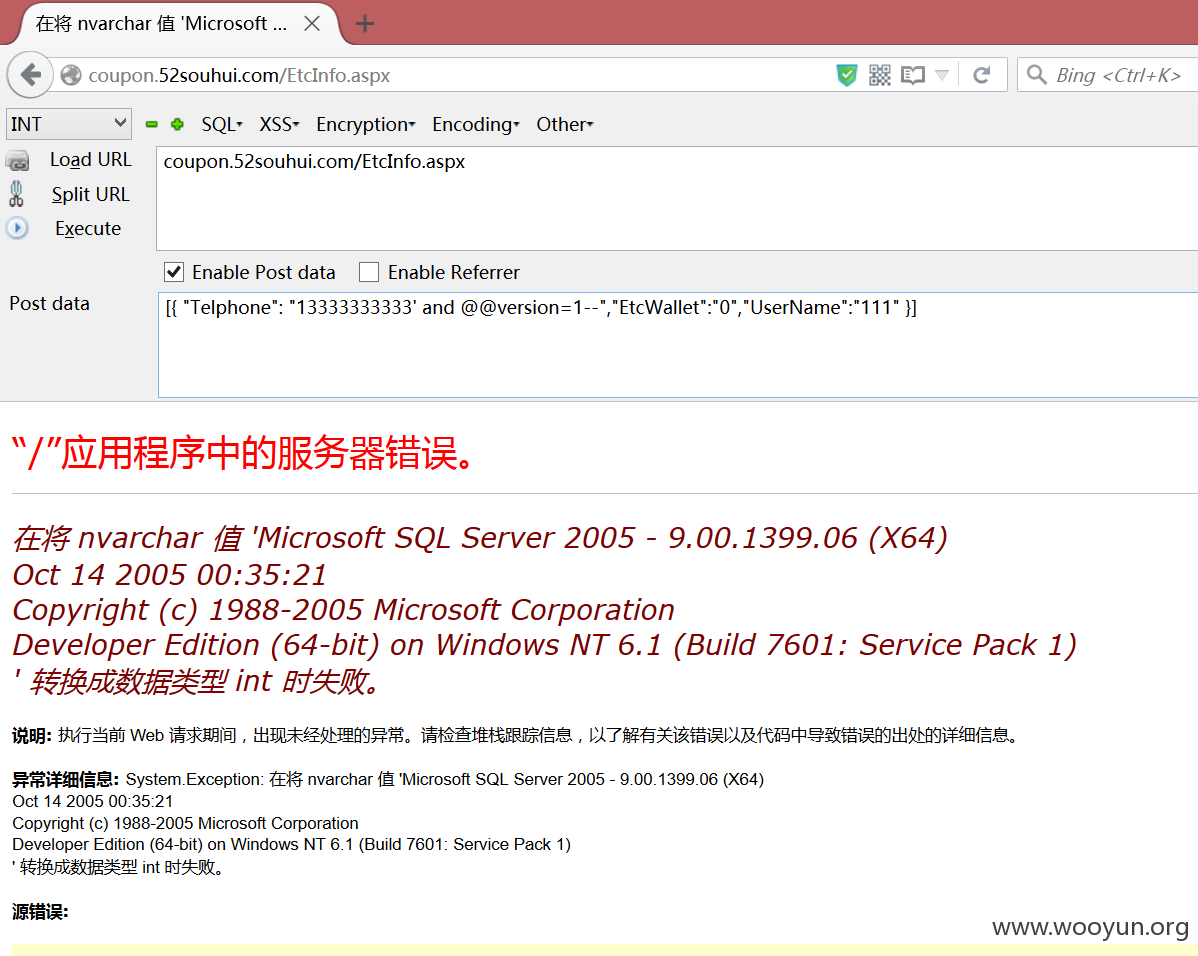Open the reader view book icon
The height and width of the screenshot is (956, 1198).
[x=912, y=75]
